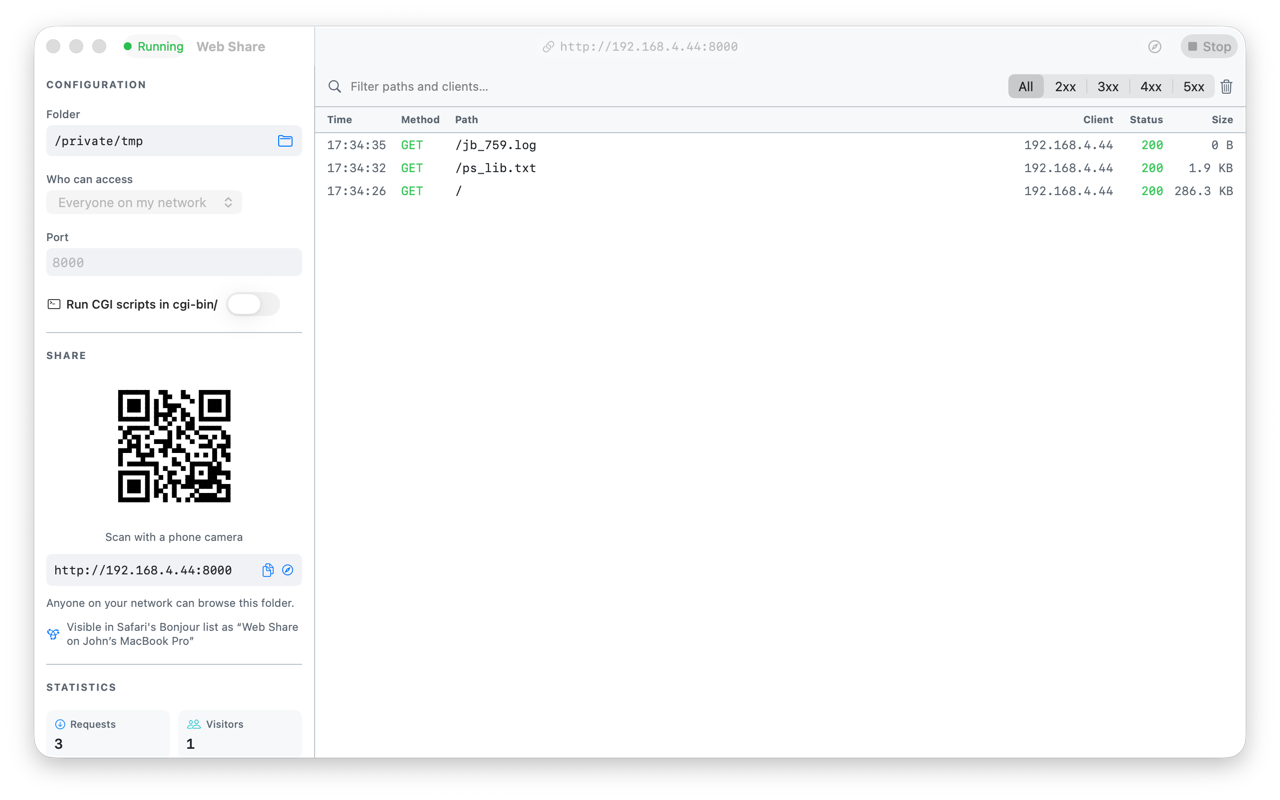The image size is (1280, 800).
Task: Click the 17:34:32 timestamp
Action: pos(356,168)
